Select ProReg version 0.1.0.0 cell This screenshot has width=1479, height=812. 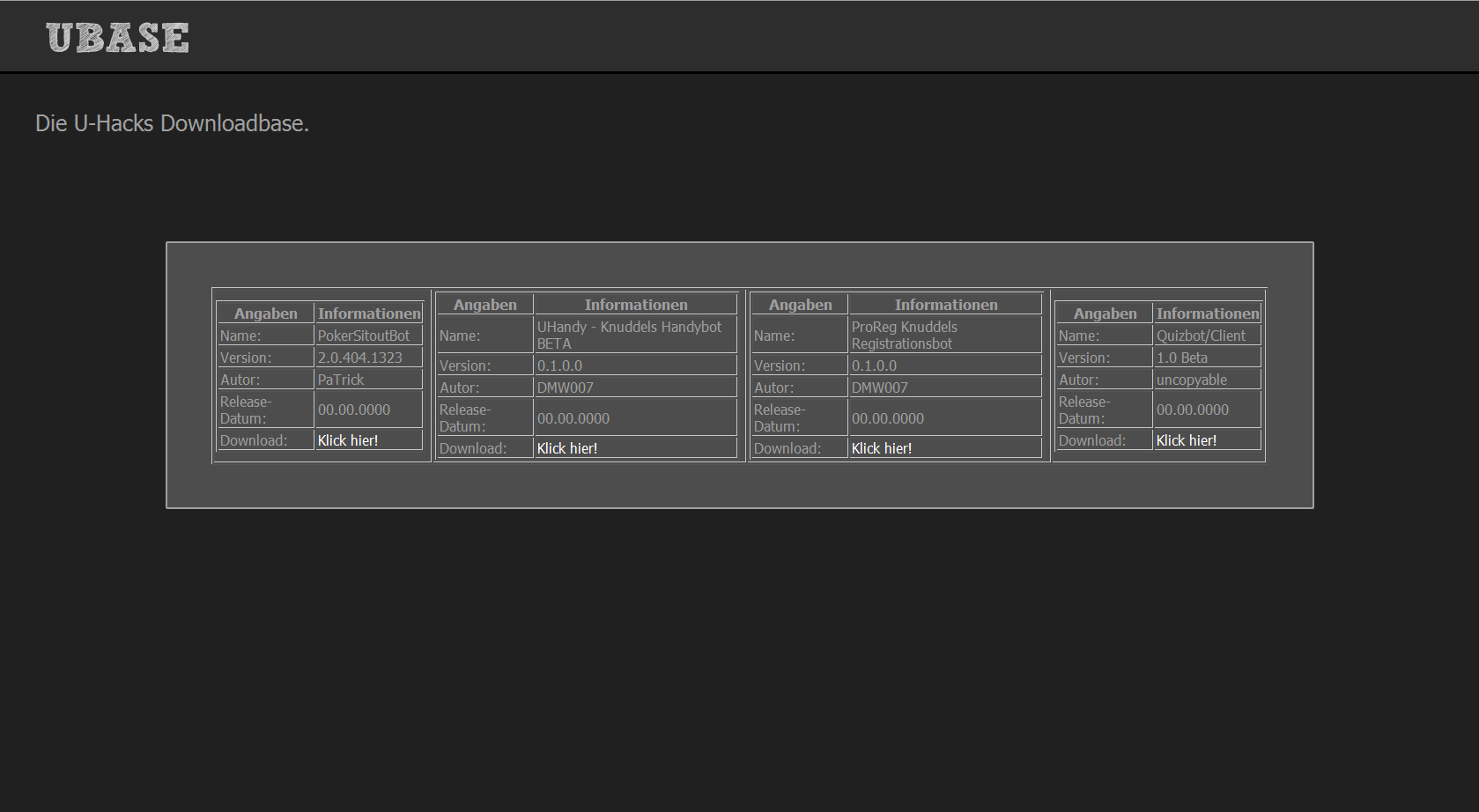(945, 365)
